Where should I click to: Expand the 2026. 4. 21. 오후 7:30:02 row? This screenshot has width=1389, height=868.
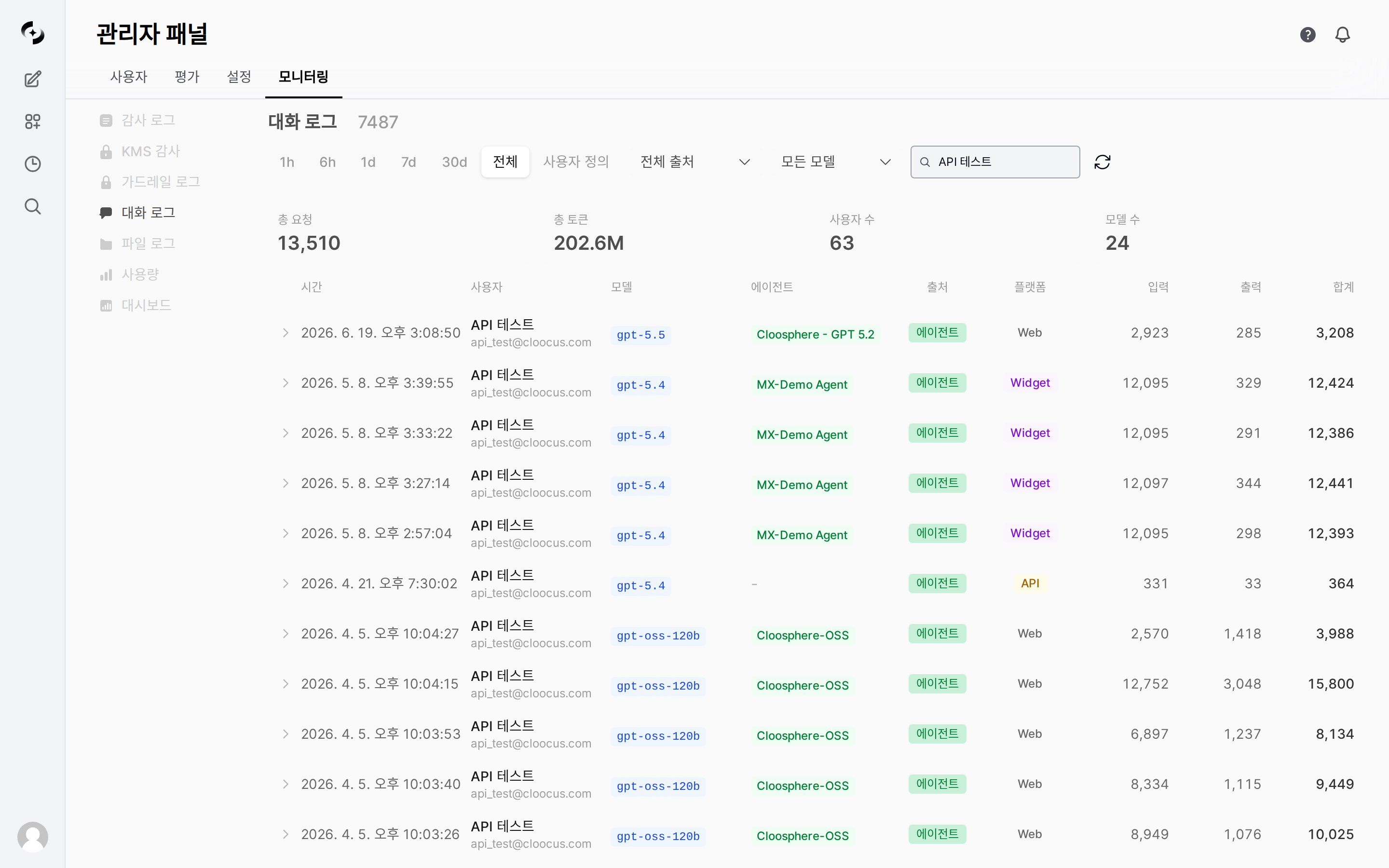pos(285,583)
